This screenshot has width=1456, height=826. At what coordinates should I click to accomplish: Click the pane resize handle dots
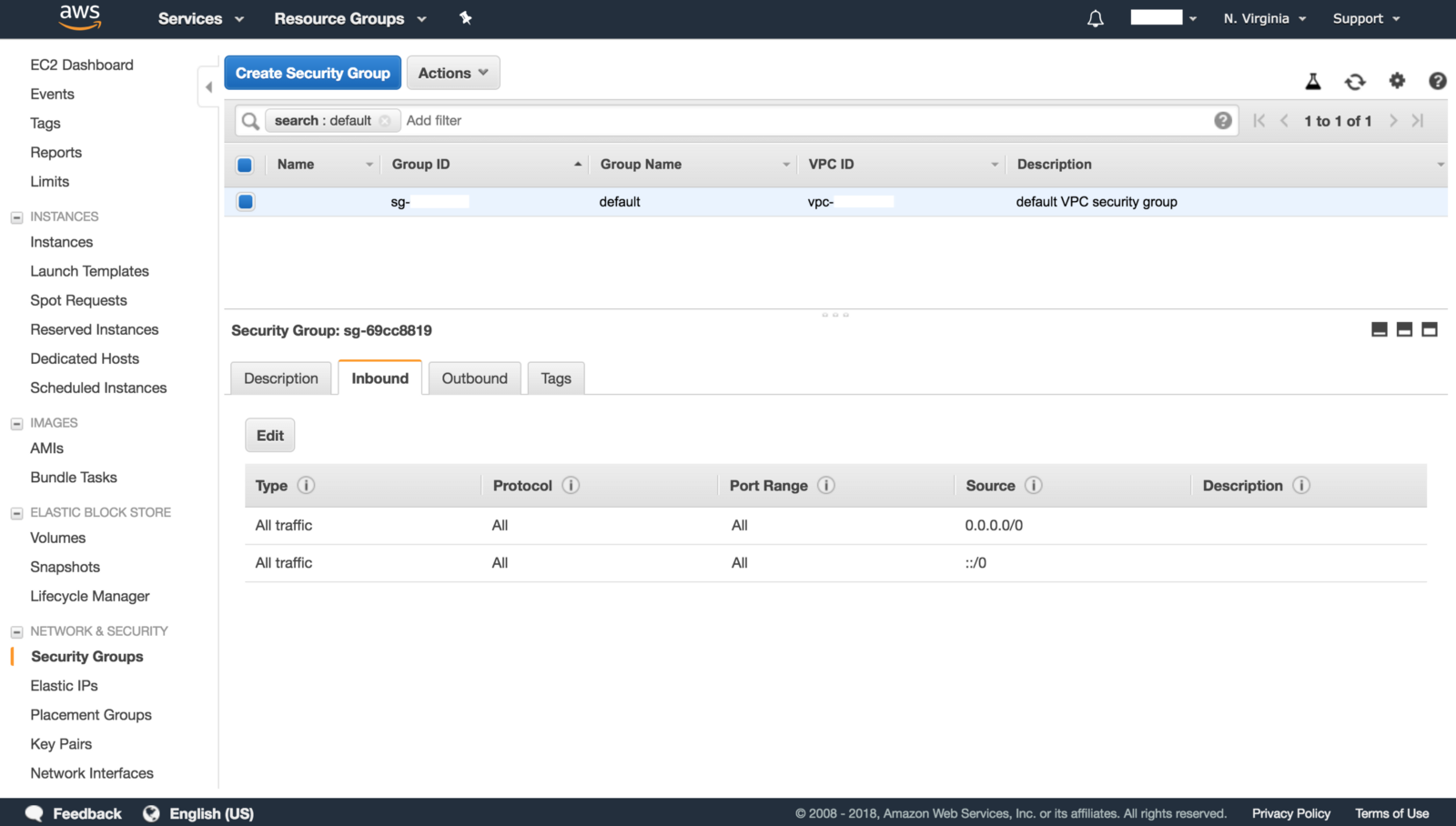pyautogui.click(x=835, y=315)
